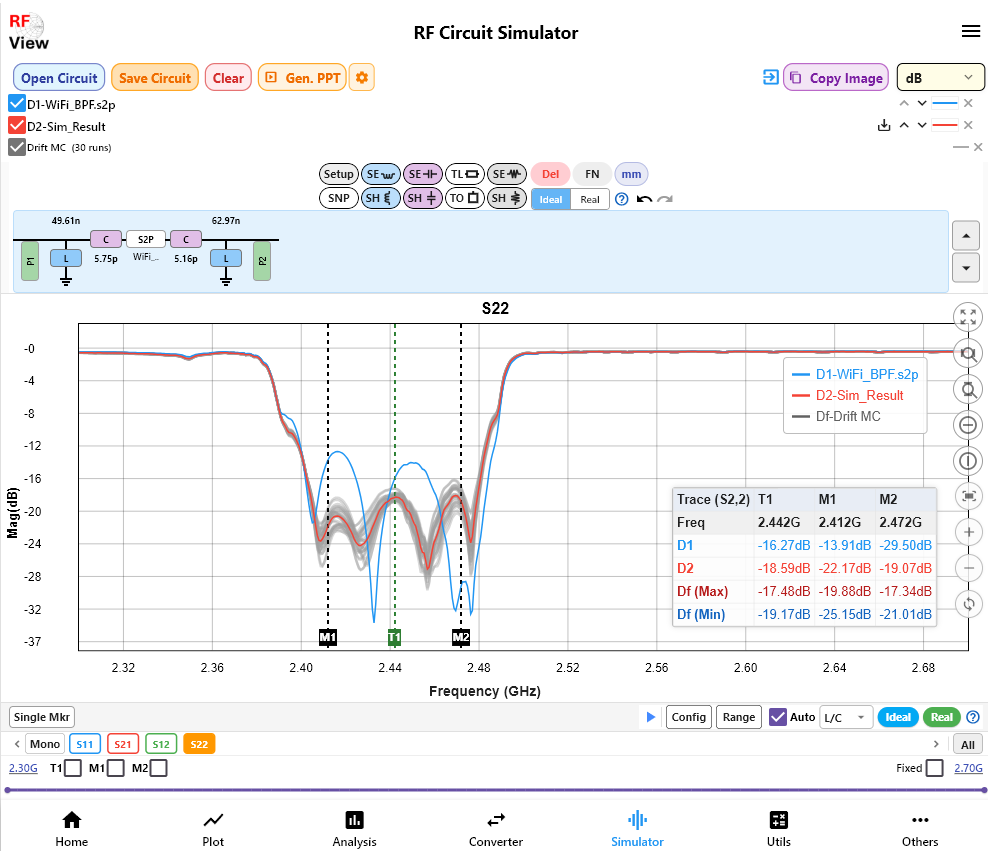Expand the L/C dropdown
This screenshot has width=988, height=851.
tap(846, 717)
